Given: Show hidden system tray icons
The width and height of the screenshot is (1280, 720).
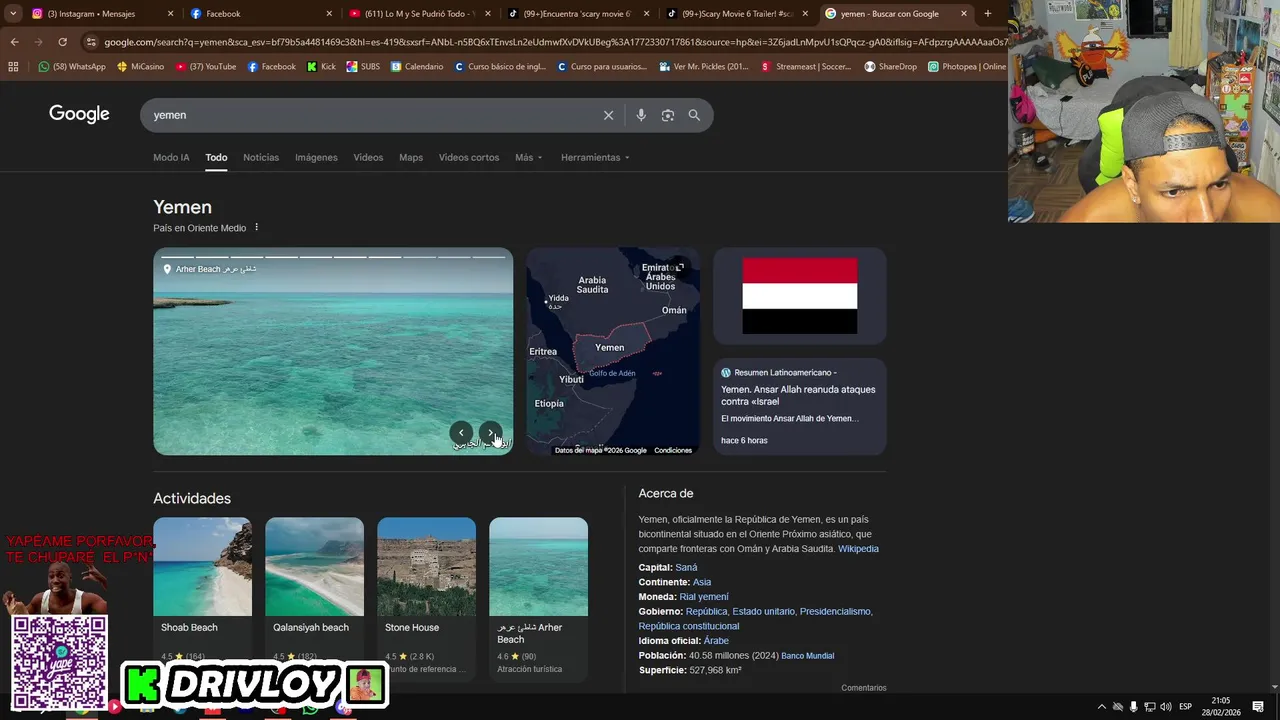Looking at the screenshot, I should pos(1102,706).
